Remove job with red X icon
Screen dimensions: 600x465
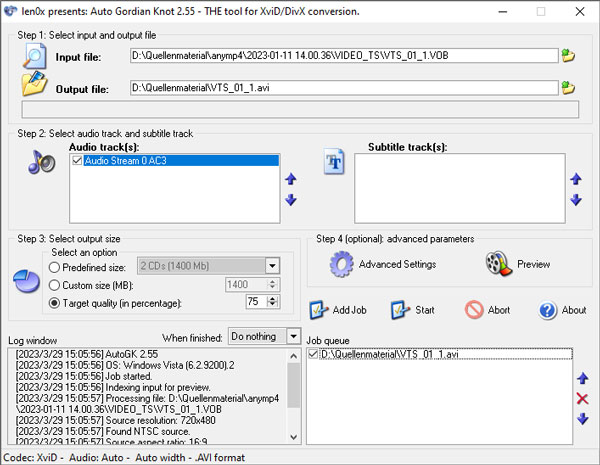tap(582, 399)
